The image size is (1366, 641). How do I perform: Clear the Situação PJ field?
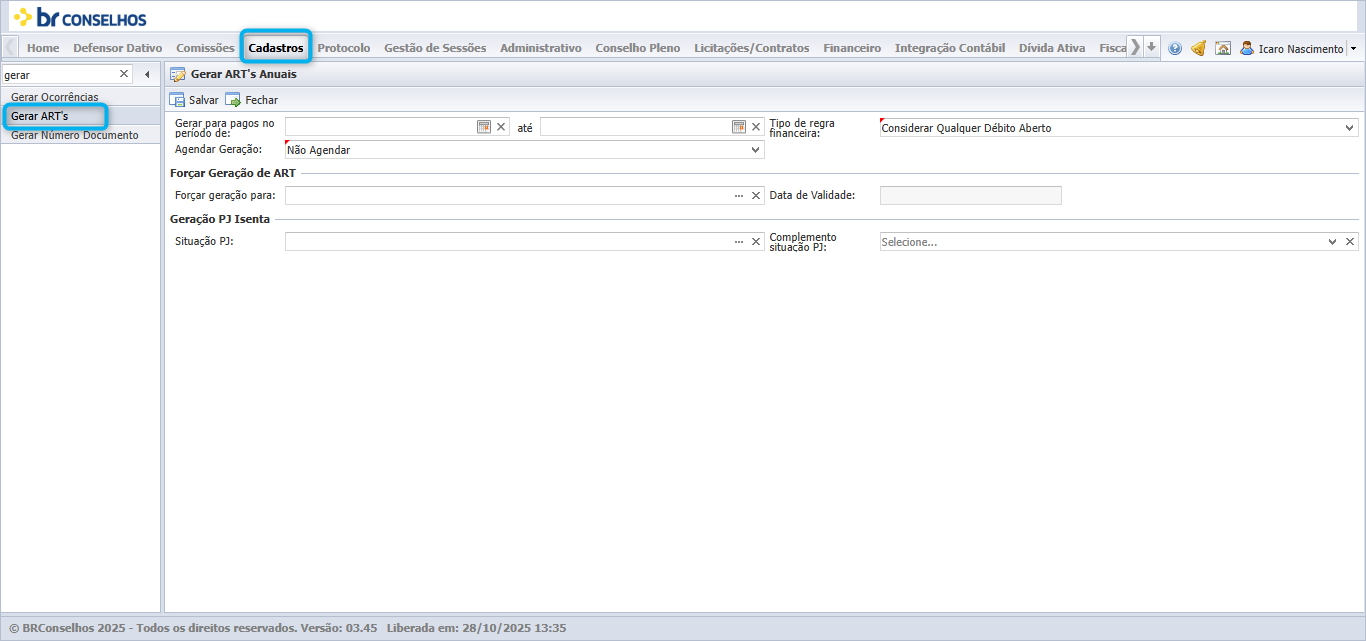756,242
